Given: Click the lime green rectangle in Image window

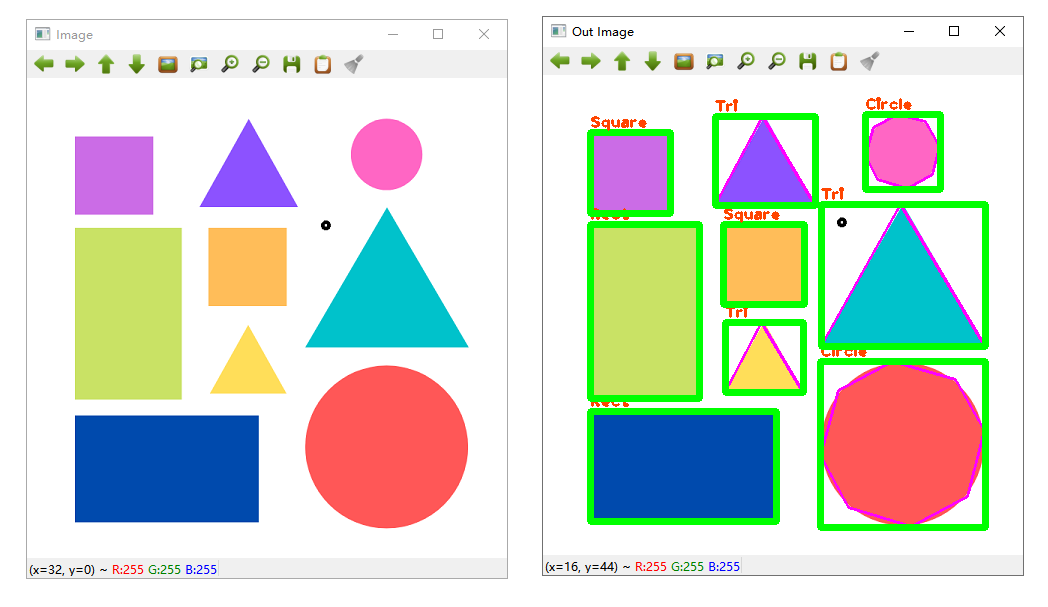Looking at the screenshot, I should (128, 314).
